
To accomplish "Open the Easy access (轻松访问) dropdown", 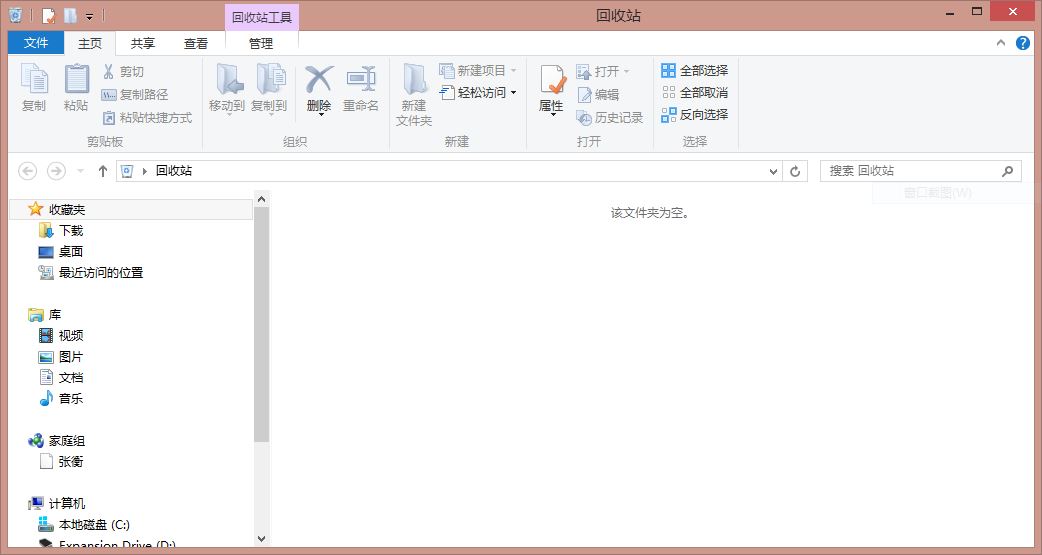I will pyautogui.click(x=478, y=92).
